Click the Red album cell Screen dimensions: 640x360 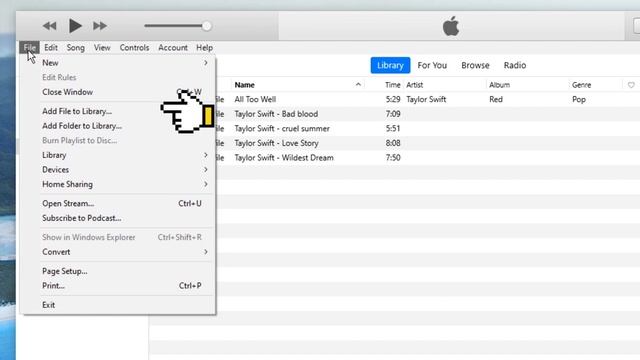coord(496,99)
